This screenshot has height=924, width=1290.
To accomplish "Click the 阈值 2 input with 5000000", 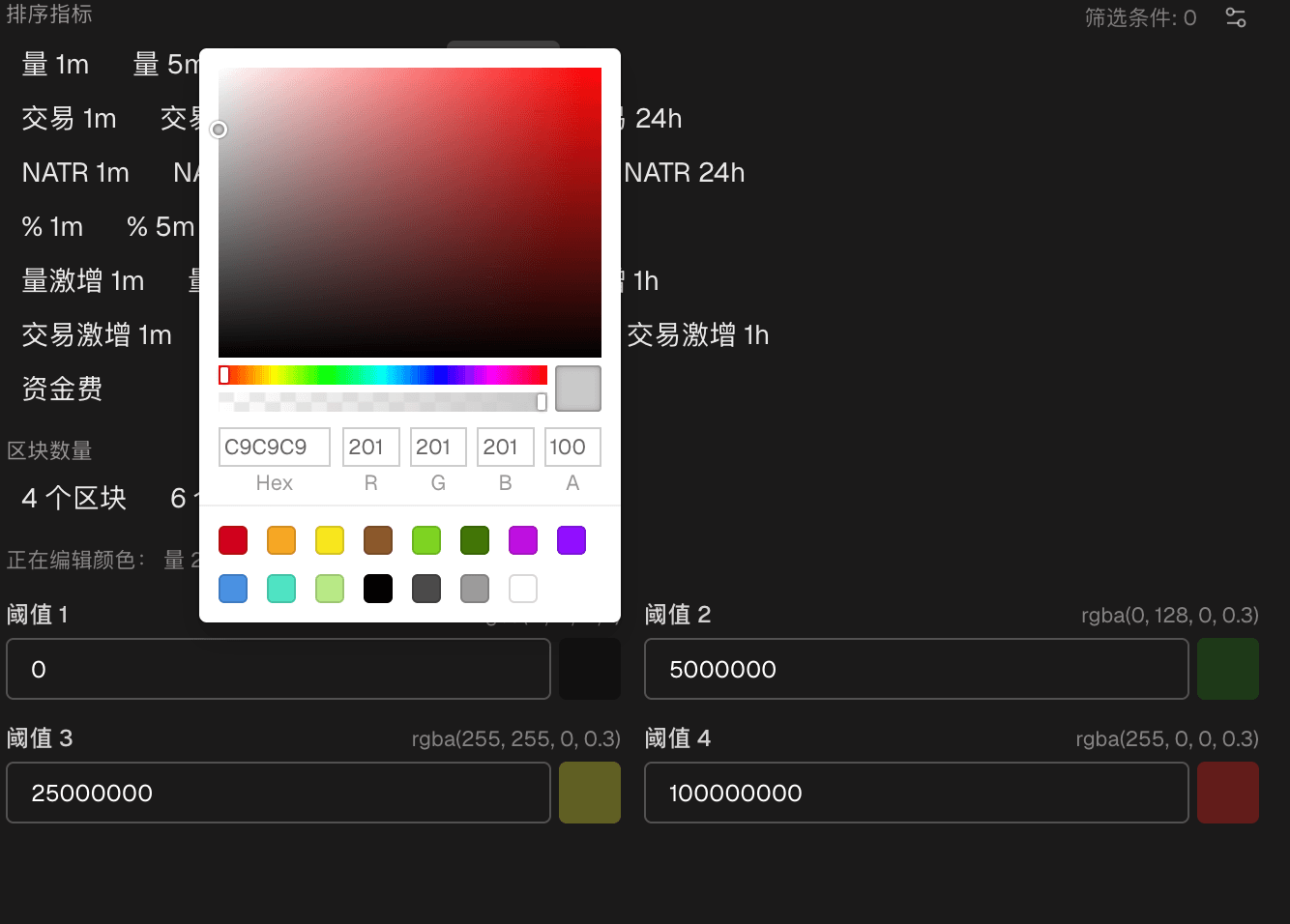I will pos(917,669).
